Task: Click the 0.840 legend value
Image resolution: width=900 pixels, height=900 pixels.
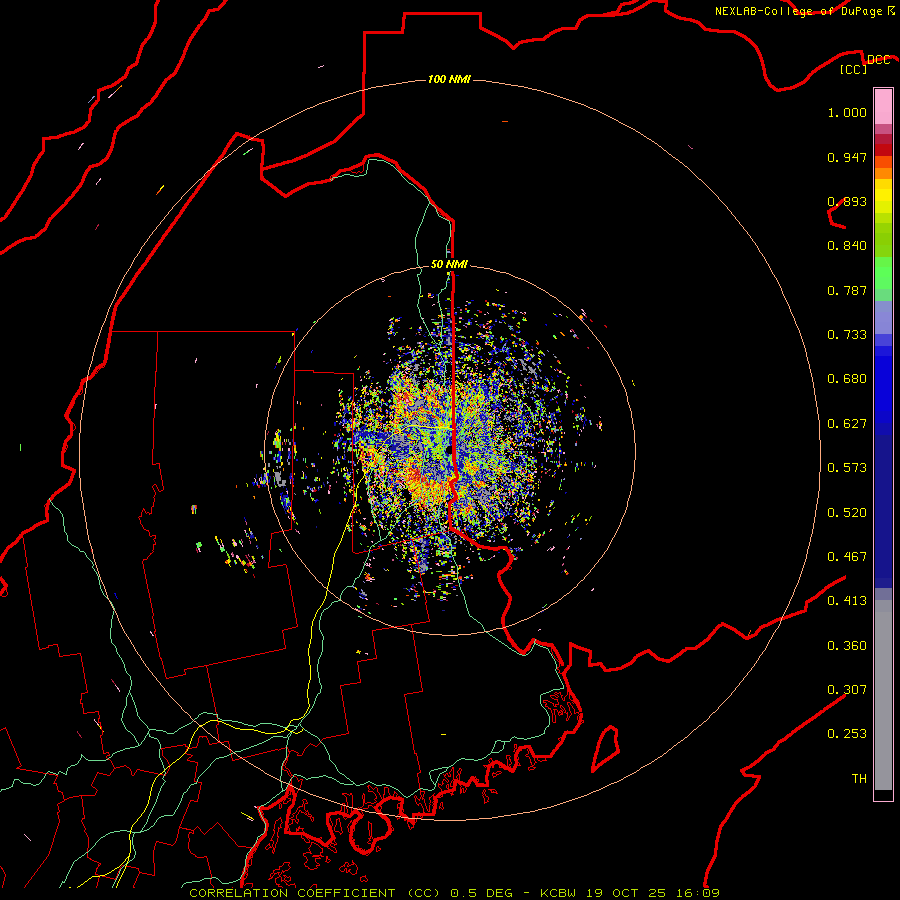Action: (847, 246)
